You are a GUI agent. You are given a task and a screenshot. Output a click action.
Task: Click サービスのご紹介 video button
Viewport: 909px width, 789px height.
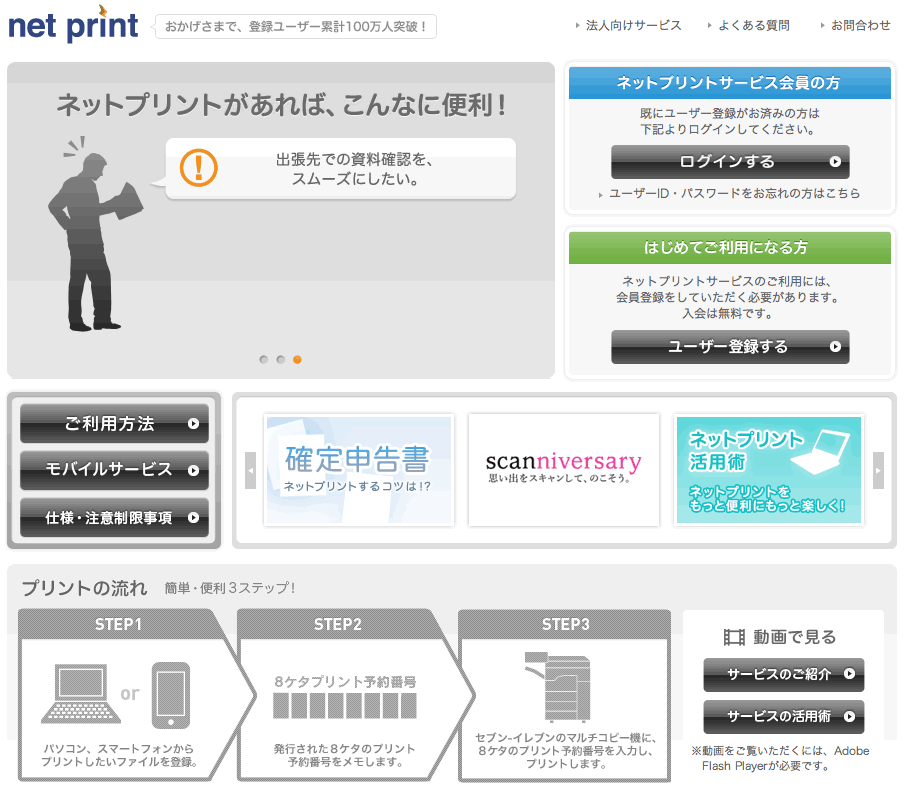[x=784, y=674]
